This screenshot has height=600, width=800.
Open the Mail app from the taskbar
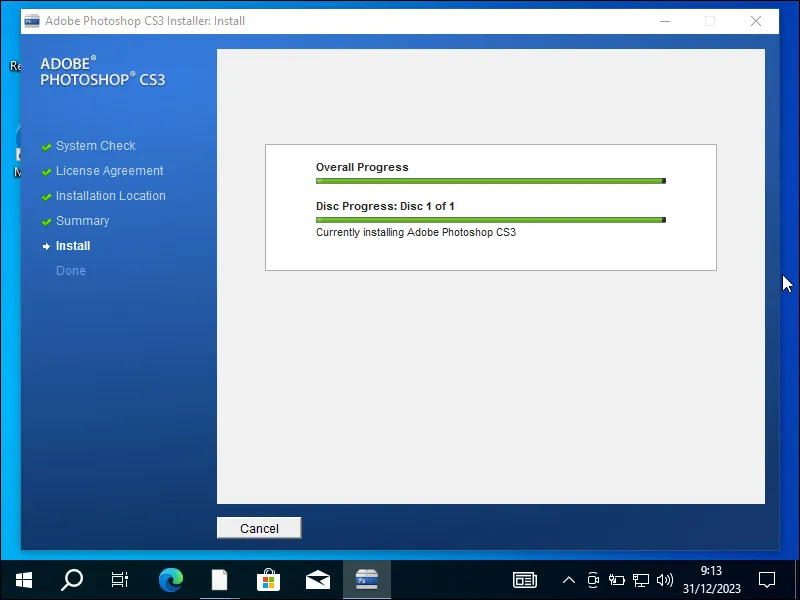coord(318,579)
